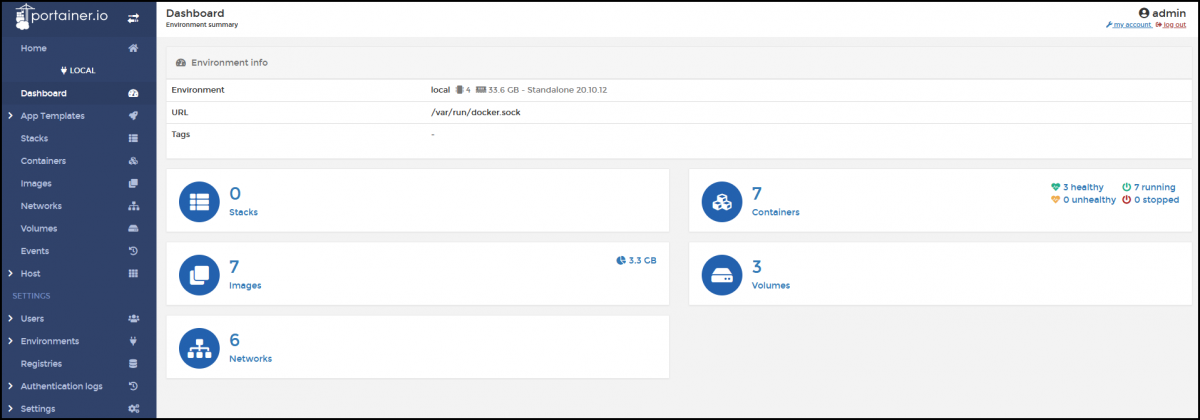Click the Stacks list icon in sidebar
This screenshot has height=420, width=1200.
pos(133,138)
